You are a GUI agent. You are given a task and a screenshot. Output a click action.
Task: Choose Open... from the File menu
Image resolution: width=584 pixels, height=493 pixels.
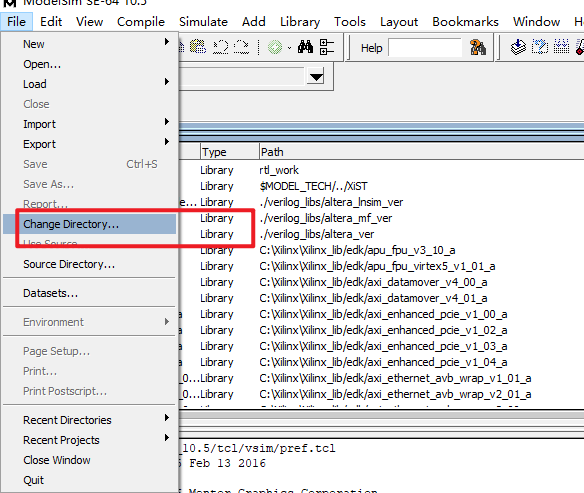(89, 64)
